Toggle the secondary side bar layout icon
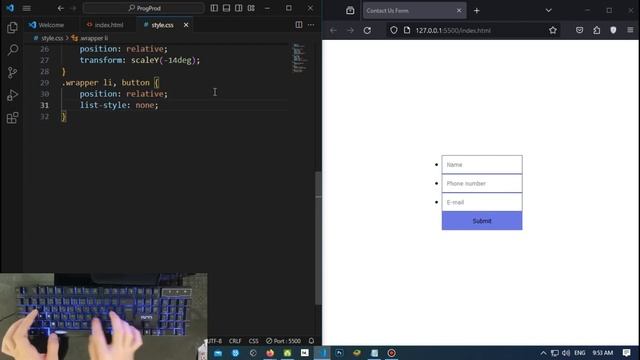Image resolution: width=640 pixels, height=360 pixels. pyautogui.click(x=238, y=8)
